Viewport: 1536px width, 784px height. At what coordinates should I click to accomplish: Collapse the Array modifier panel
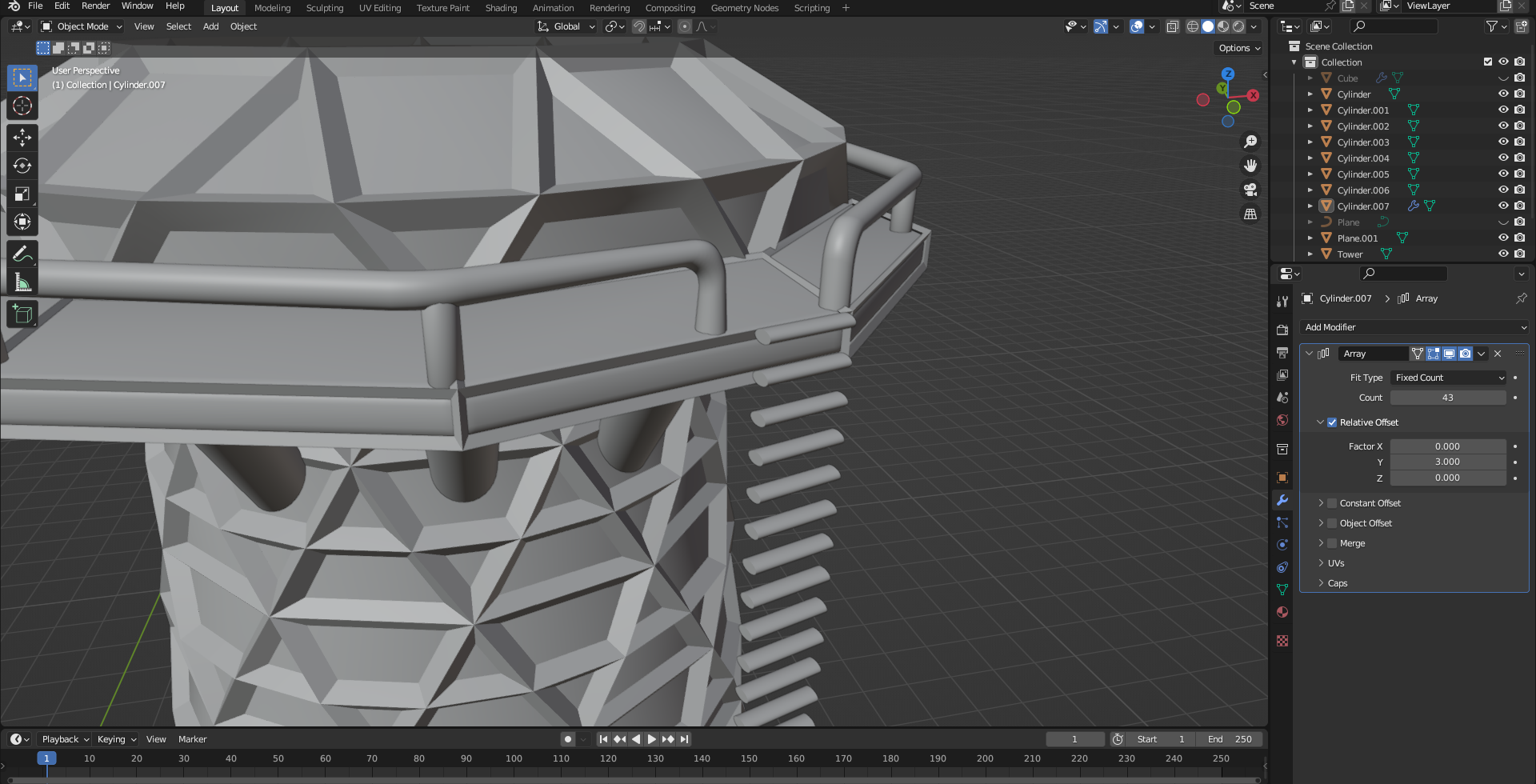[x=1310, y=354]
